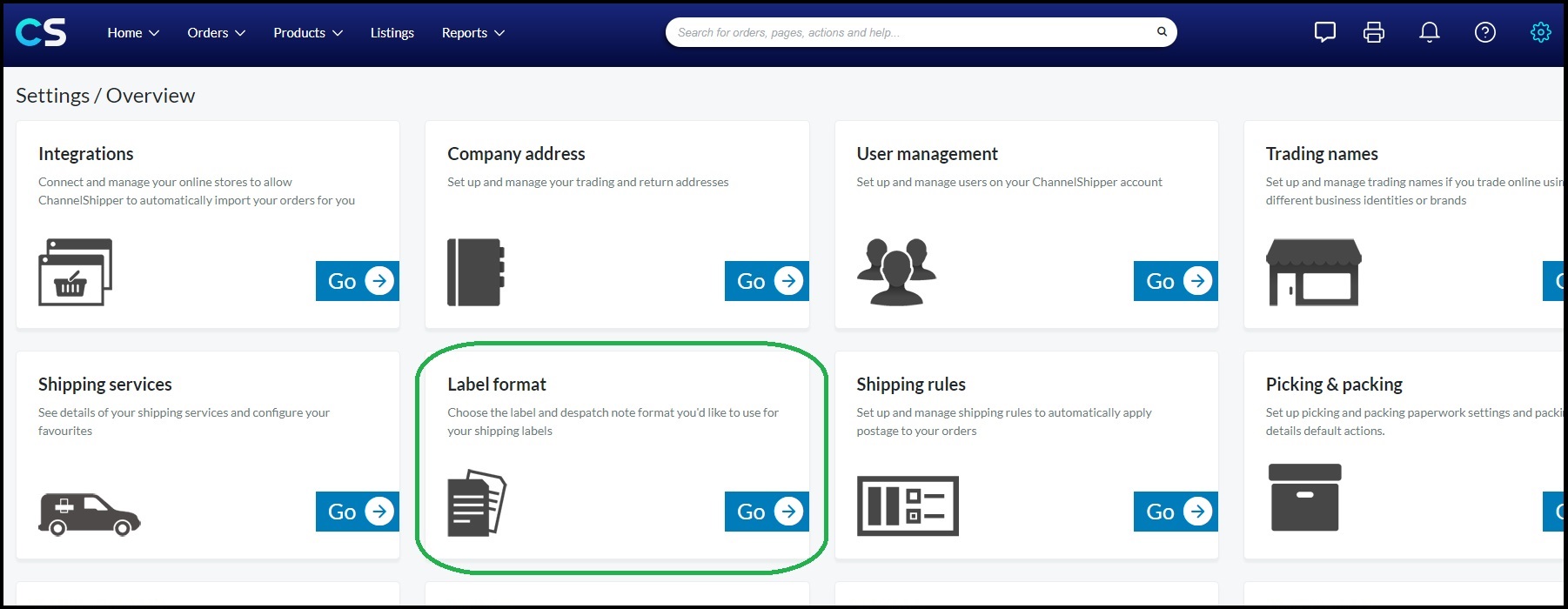This screenshot has width=1568, height=609.
Task: Click the ChannelShipper CS logo
Action: [41, 32]
